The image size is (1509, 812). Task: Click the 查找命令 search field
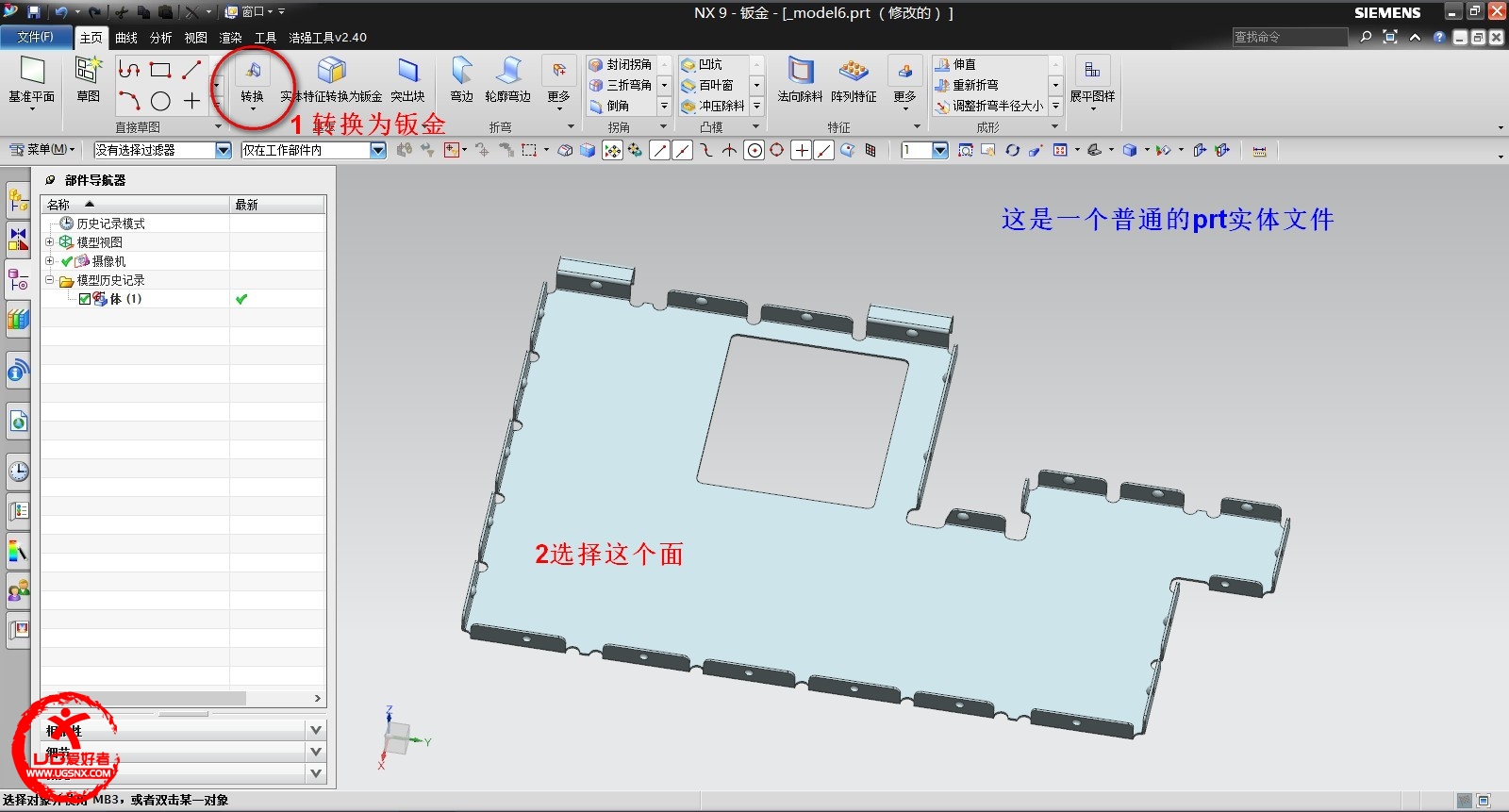click(1289, 37)
